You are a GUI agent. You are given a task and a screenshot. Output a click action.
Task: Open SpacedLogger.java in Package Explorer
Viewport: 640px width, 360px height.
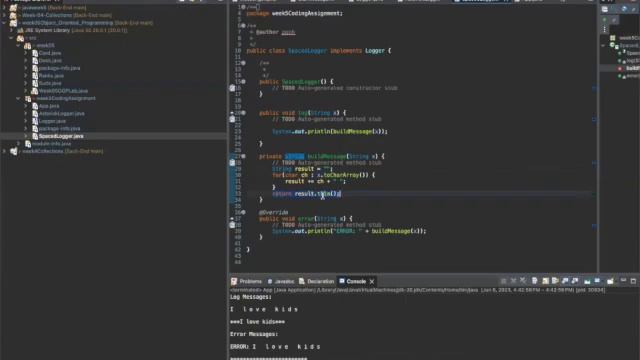coord(61,136)
